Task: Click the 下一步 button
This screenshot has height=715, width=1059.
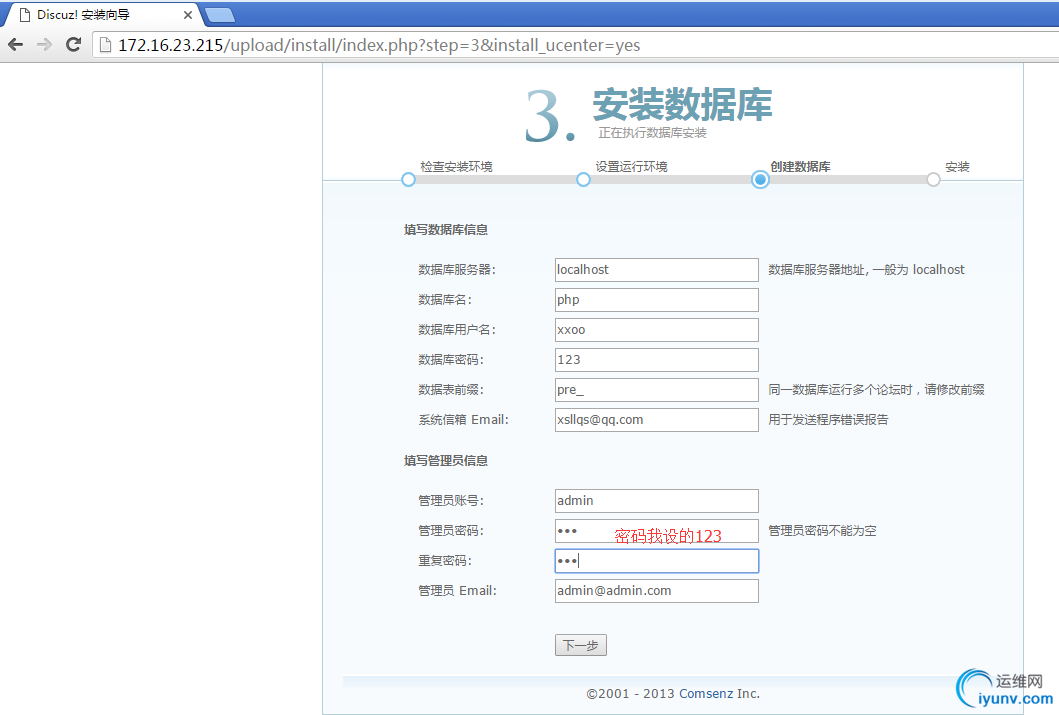Action: click(581, 645)
